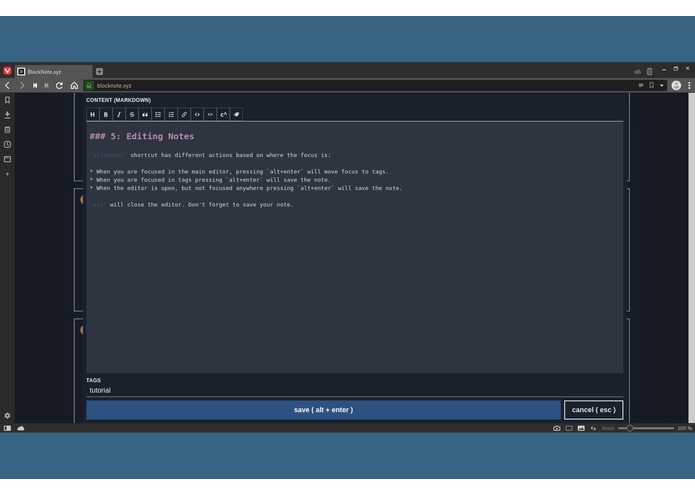695x494 pixels.
Task: Bookmark this page from the address bar
Action: click(652, 86)
